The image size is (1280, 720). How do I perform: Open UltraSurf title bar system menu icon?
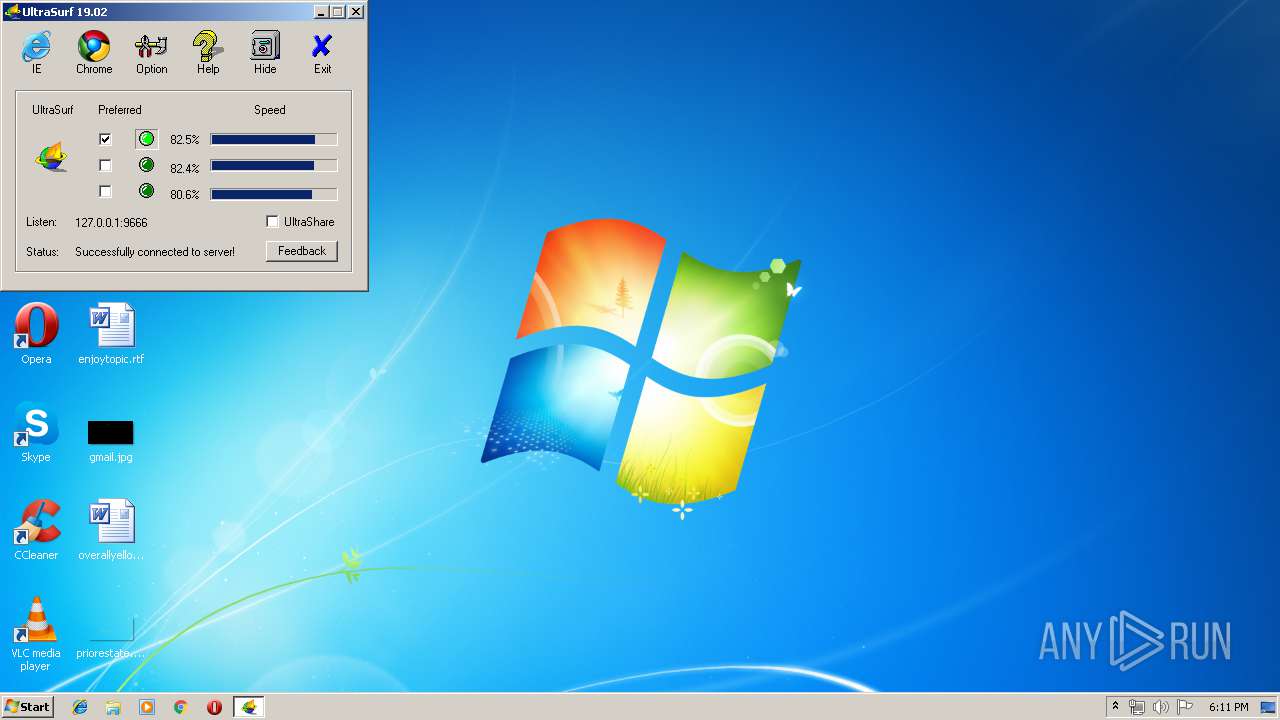point(13,12)
